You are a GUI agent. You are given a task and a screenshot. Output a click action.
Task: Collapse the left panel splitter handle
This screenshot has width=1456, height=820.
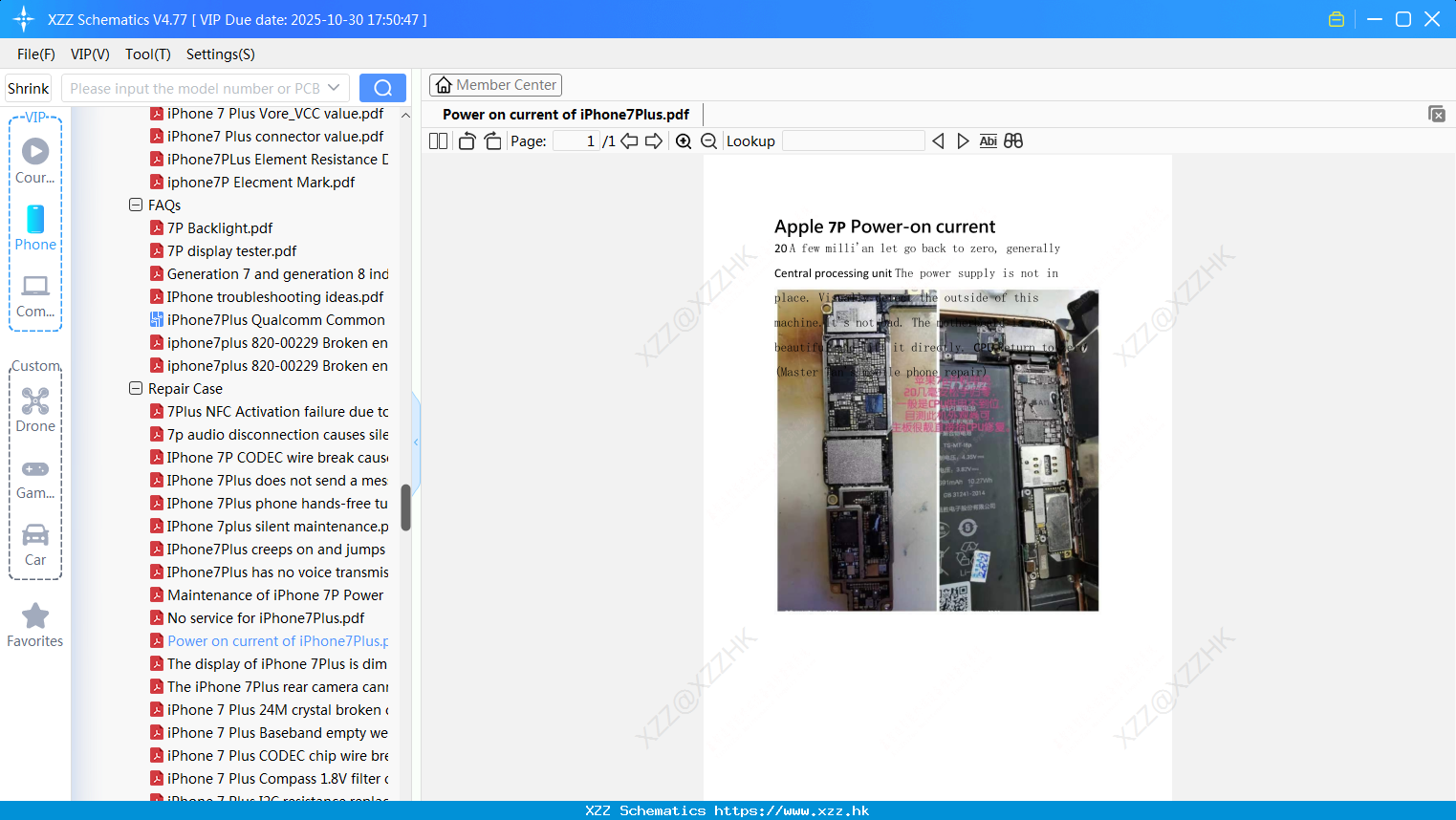coord(416,442)
